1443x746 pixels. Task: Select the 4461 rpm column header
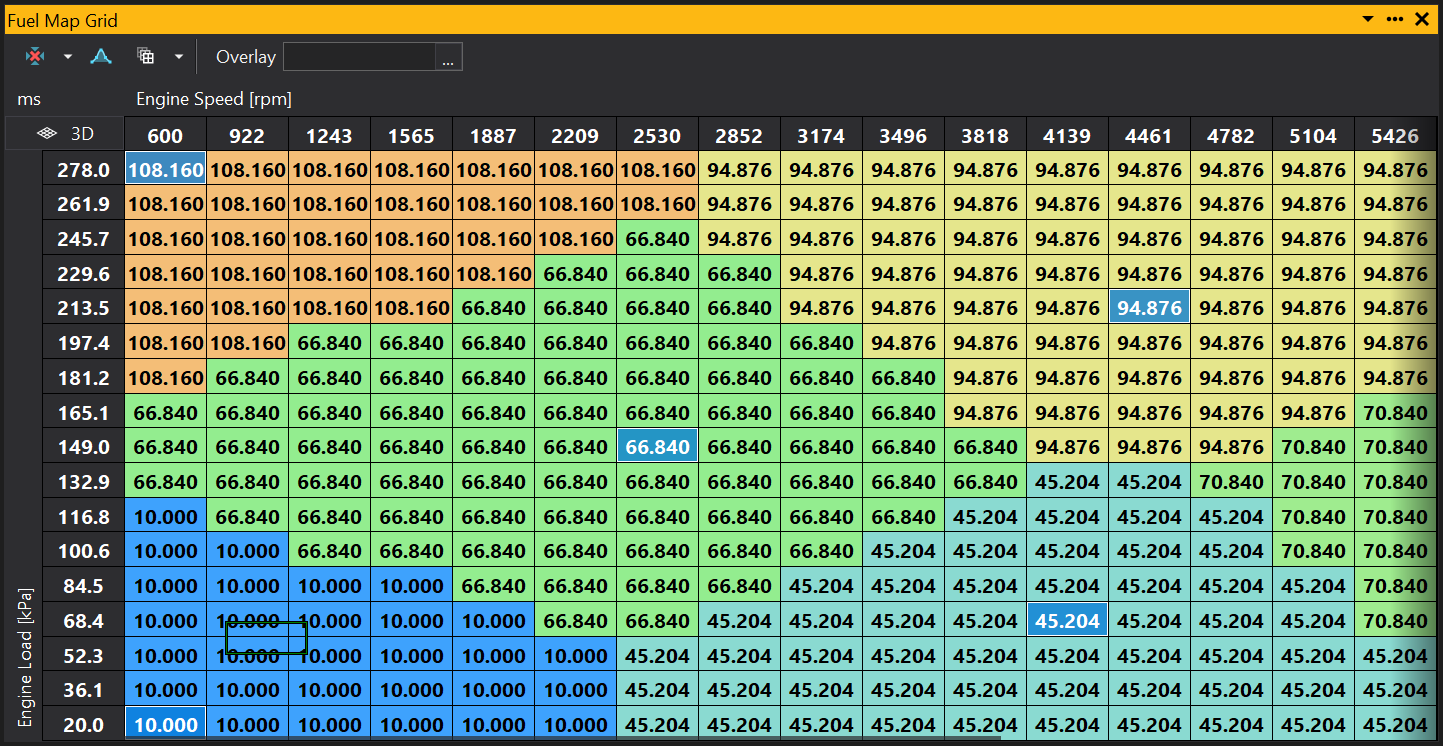(1149, 136)
